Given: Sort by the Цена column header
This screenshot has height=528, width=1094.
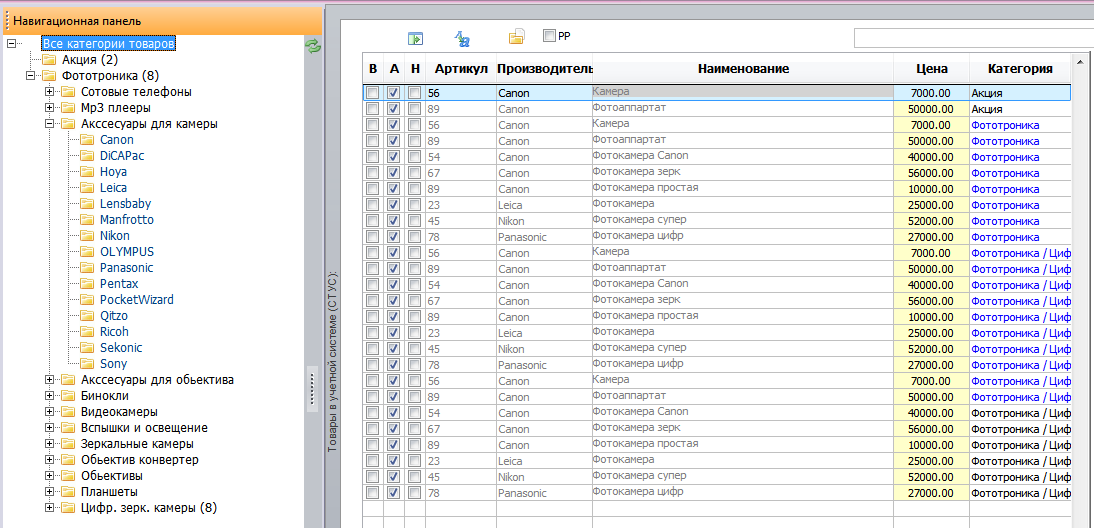Looking at the screenshot, I should coord(931,68).
